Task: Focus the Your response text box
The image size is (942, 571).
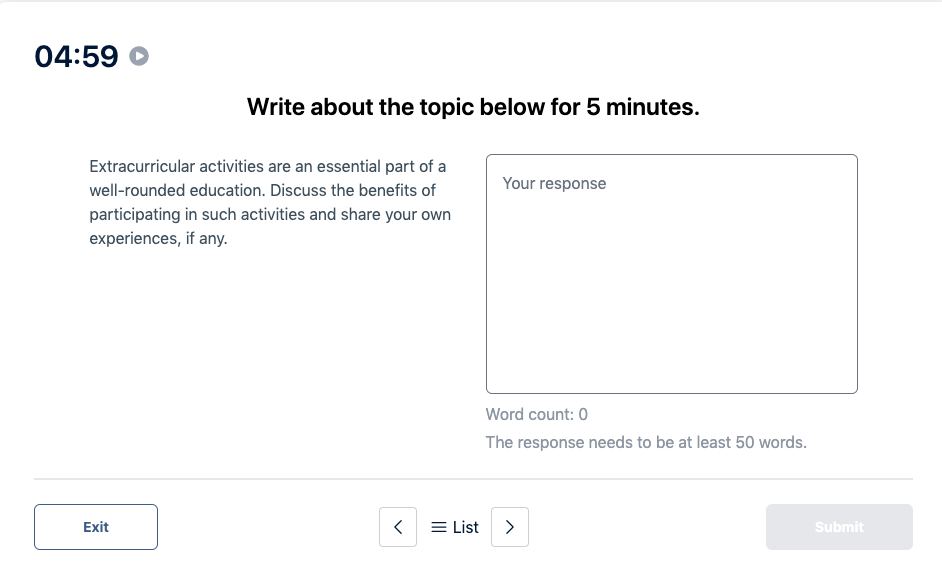Action: pos(672,274)
